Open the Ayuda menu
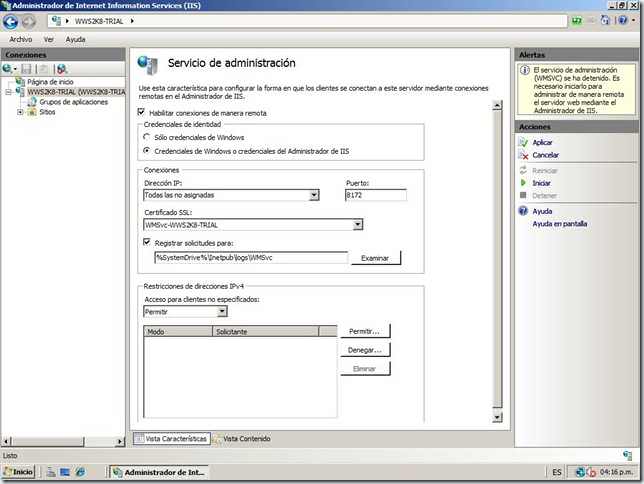This screenshot has height=484, width=644. click(76, 39)
